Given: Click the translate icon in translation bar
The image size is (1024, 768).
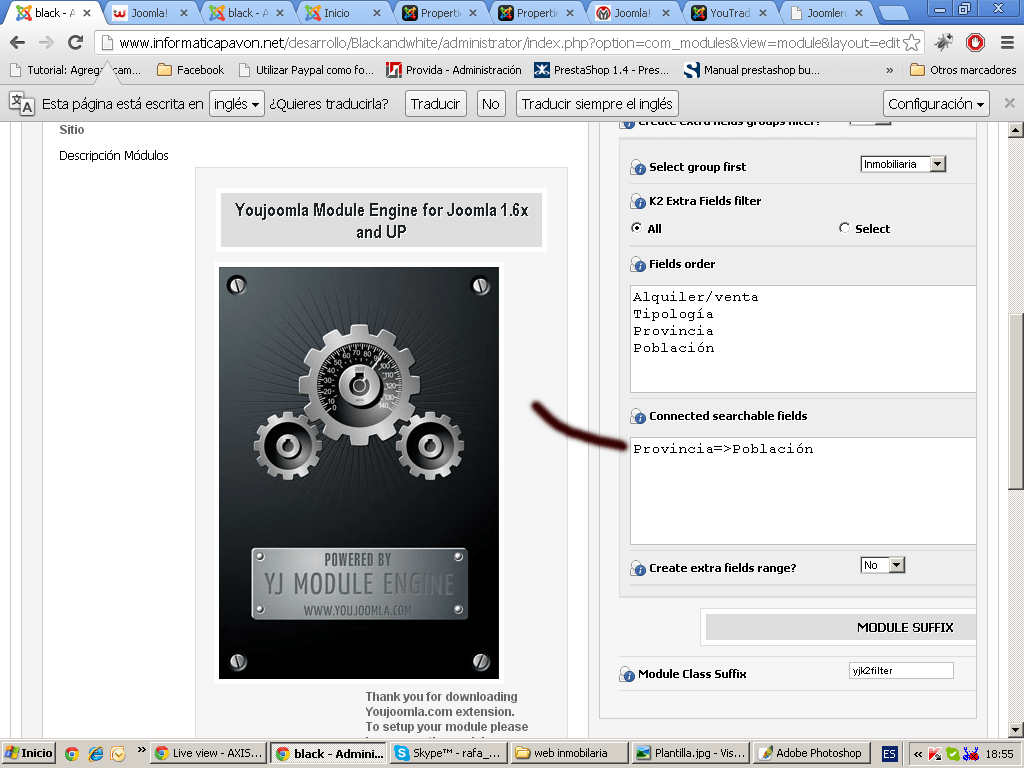Looking at the screenshot, I should (x=22, y=104).
